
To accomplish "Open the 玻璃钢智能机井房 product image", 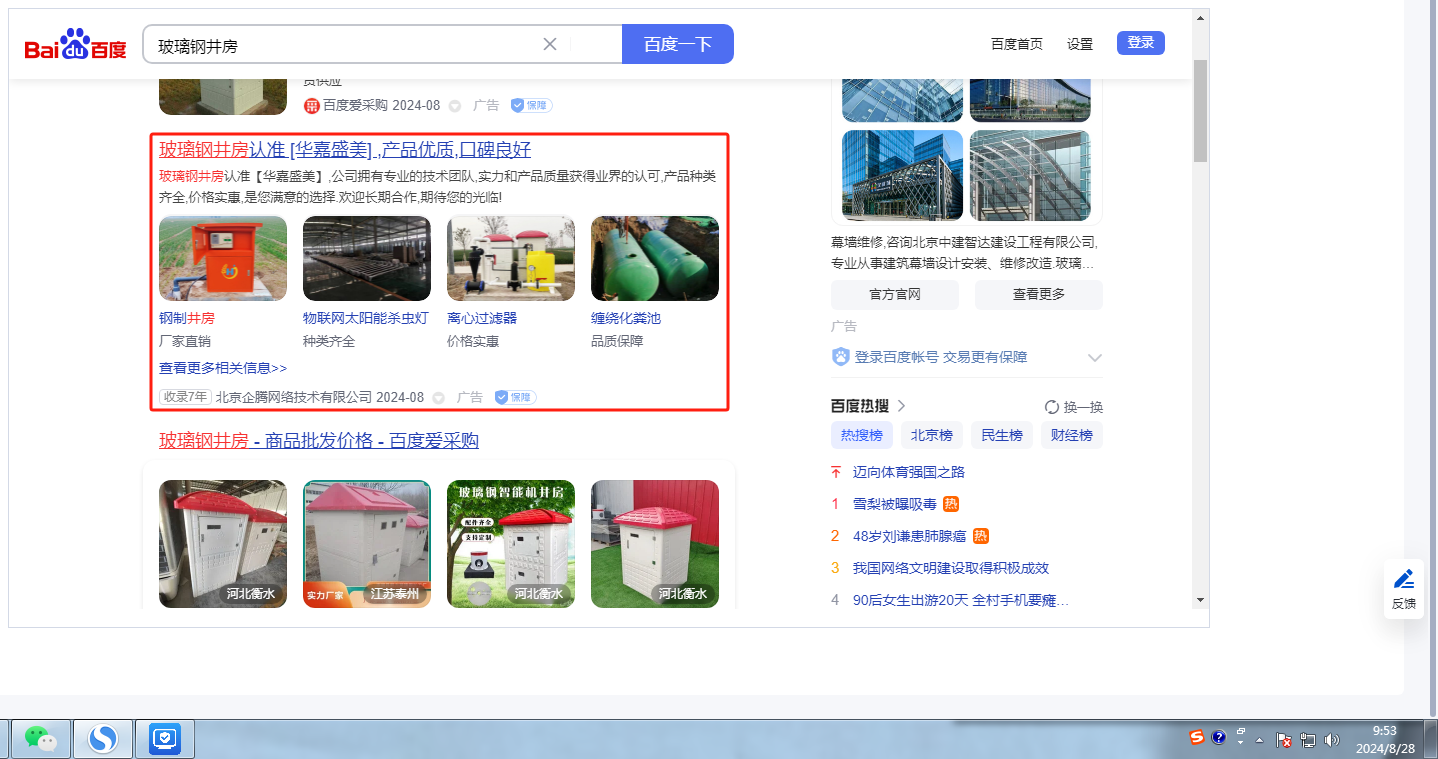I will pos(511,544).
